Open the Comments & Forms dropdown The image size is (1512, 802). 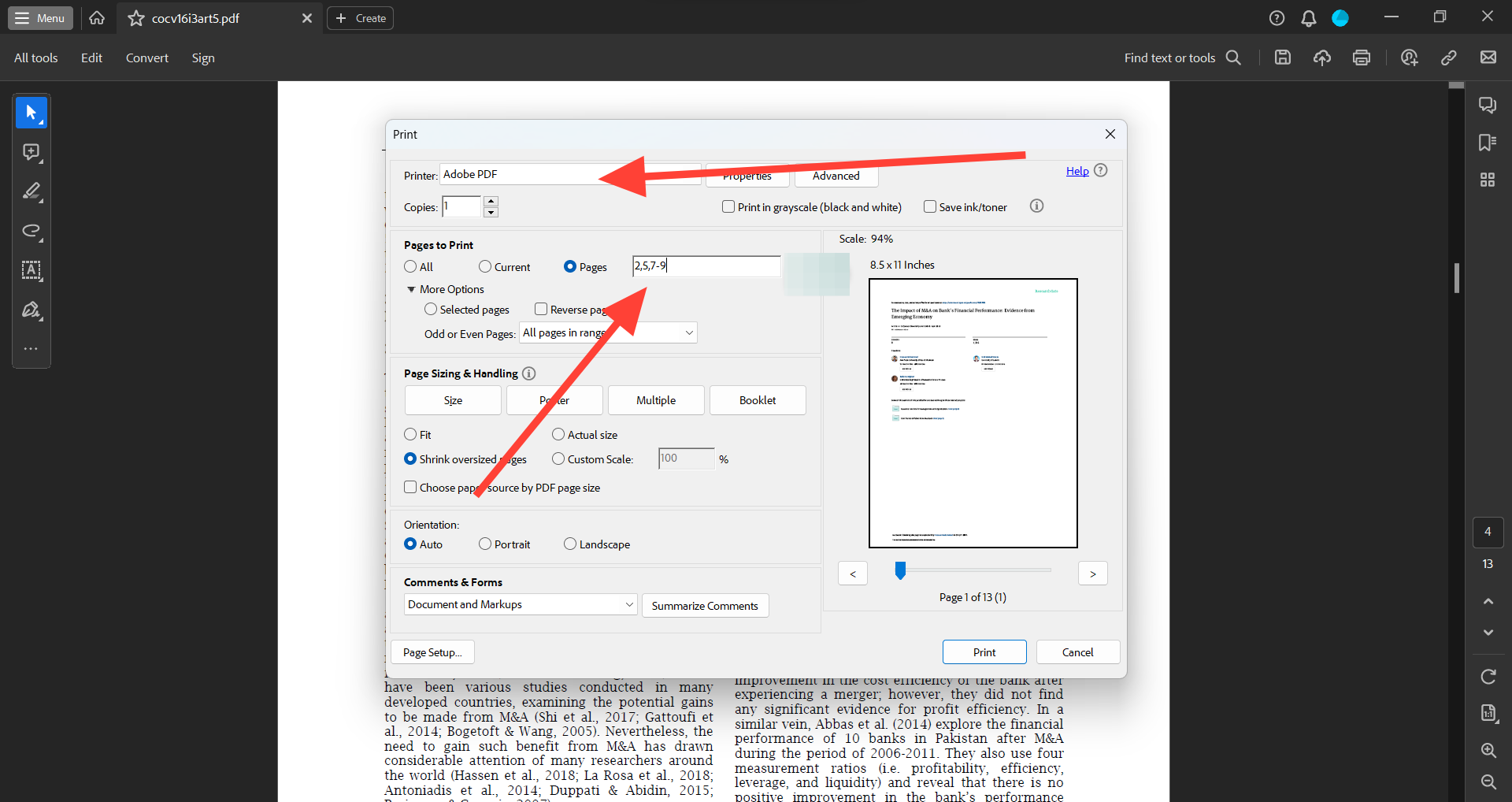[x=520, y=604]
